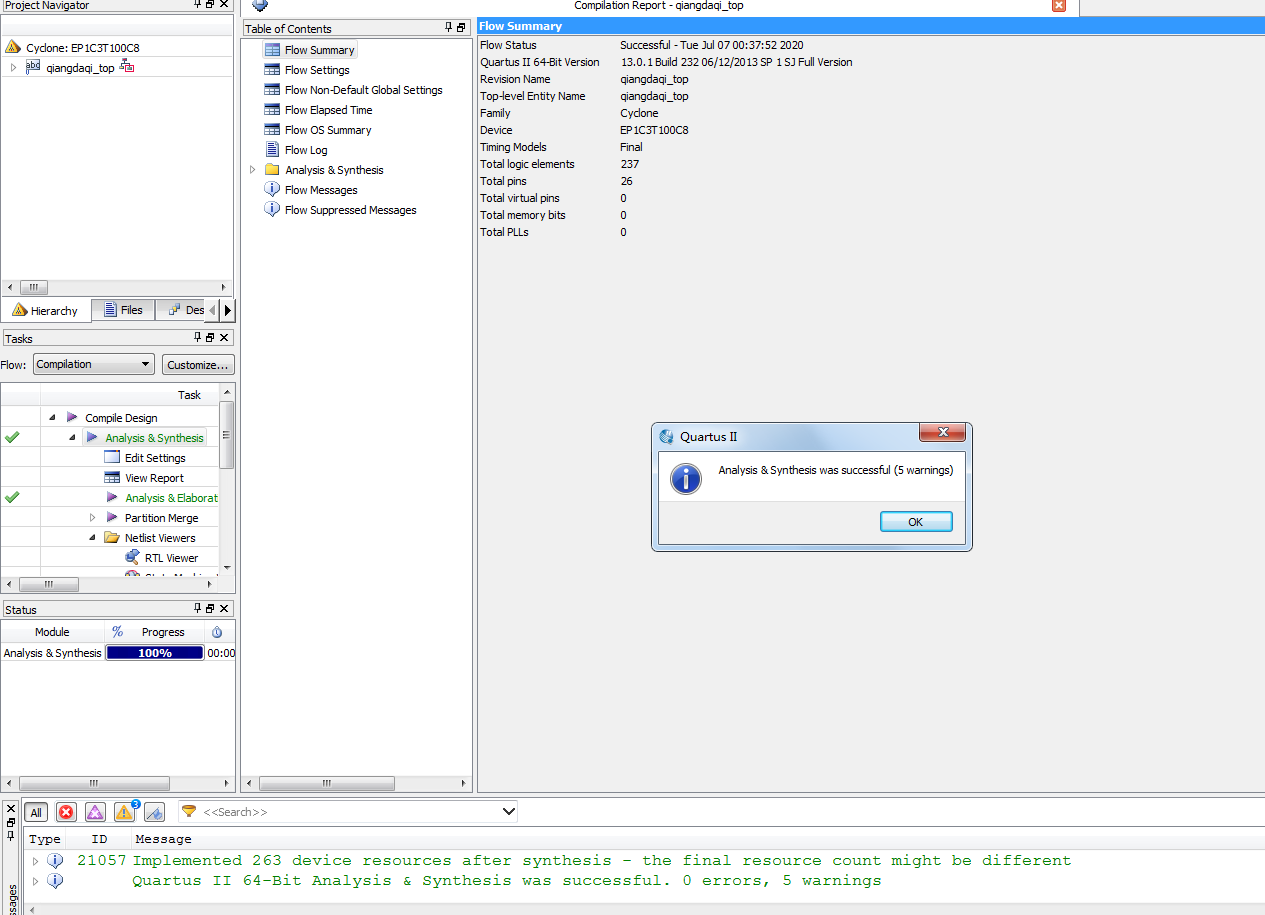Open the RTL Viewer task

coord(171,558)
